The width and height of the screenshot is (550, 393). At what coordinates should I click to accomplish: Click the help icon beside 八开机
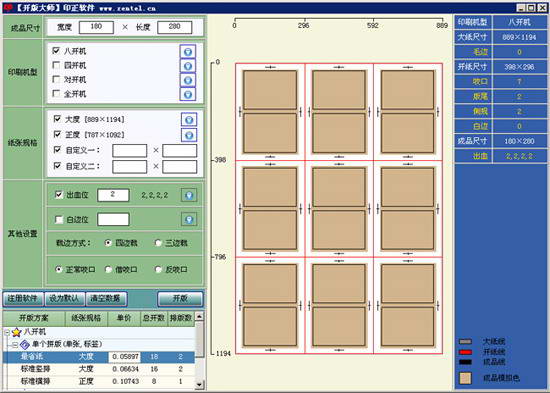188,52
